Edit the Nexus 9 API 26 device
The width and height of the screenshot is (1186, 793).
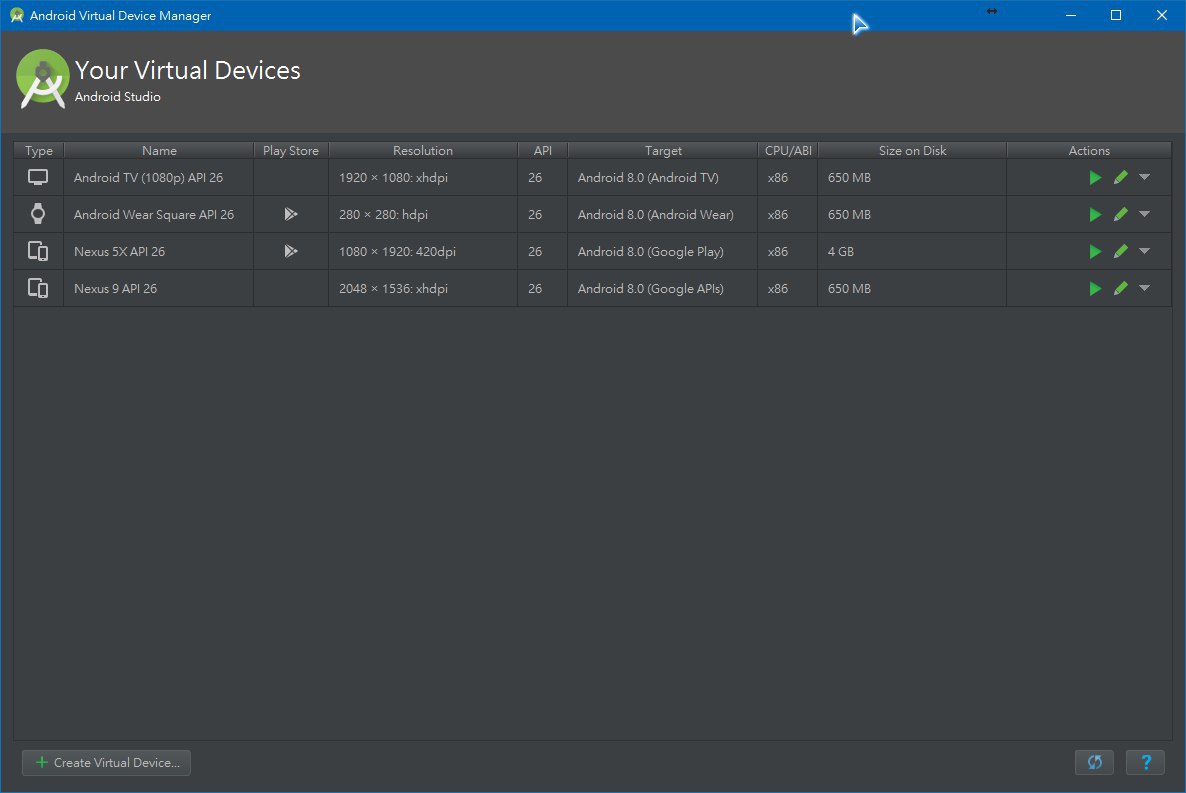(x=1120, y=289)
